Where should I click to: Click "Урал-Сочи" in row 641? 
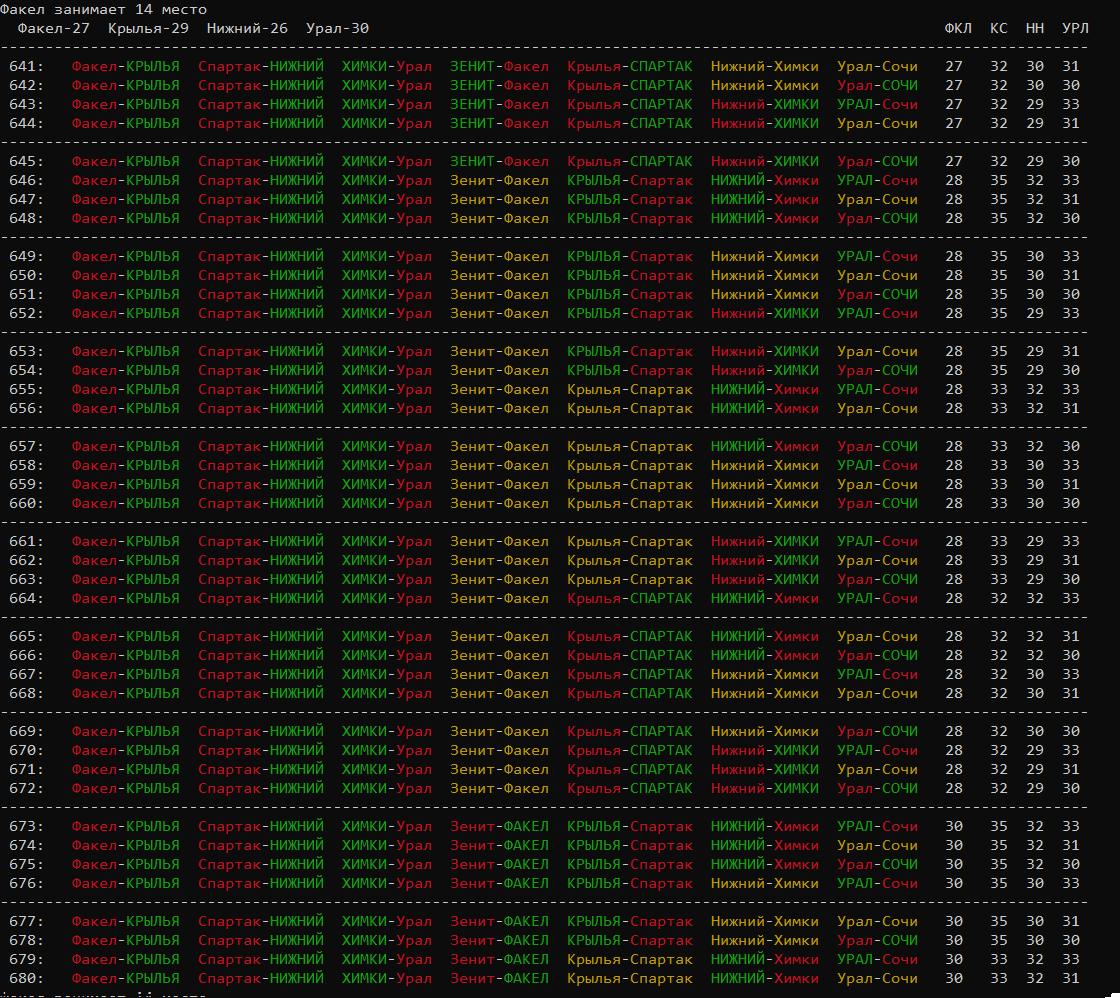[x=877, y=66]
